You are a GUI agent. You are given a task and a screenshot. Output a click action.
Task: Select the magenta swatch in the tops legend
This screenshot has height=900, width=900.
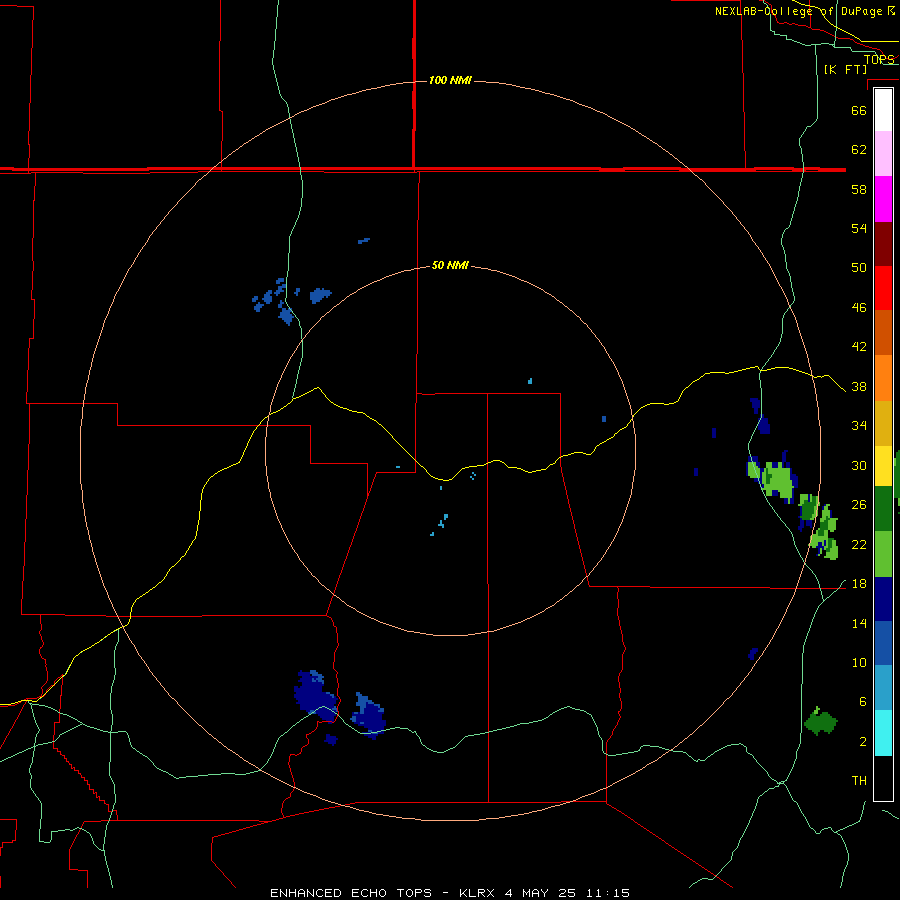883,199
